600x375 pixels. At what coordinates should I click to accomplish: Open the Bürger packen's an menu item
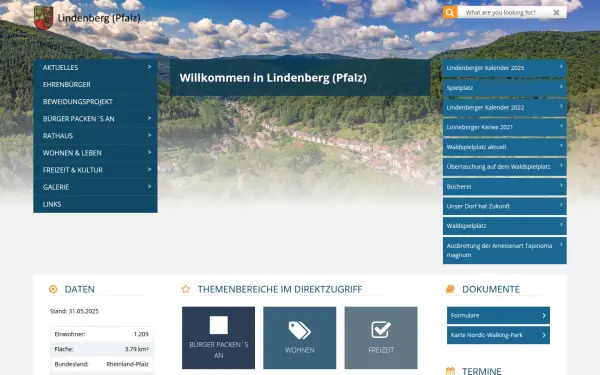click(78, 119)
